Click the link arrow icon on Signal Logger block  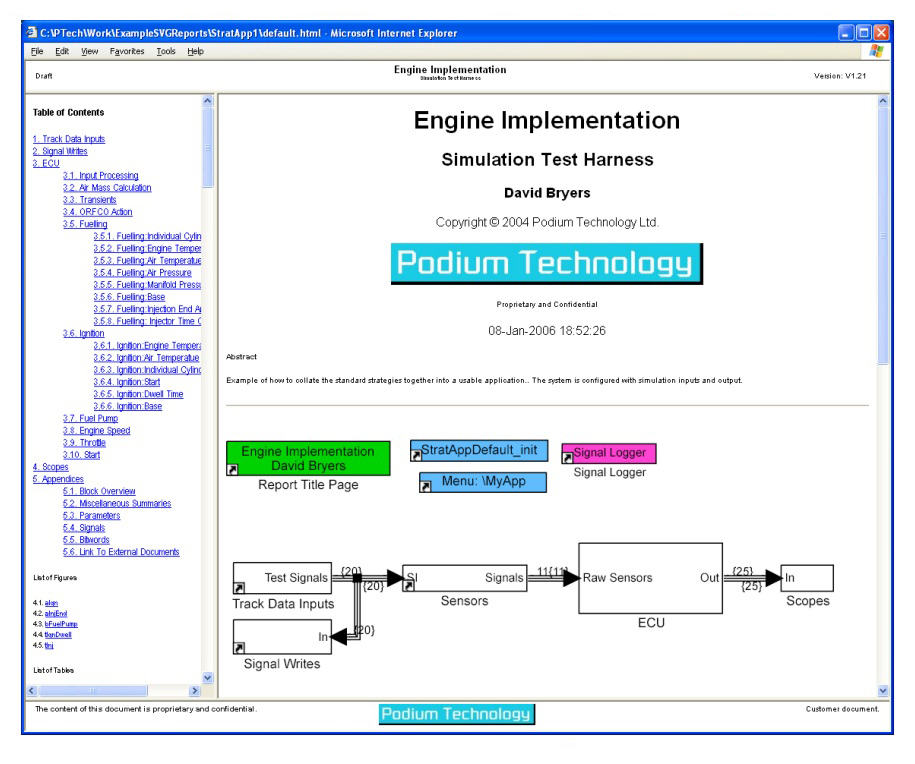click(567, 457)
